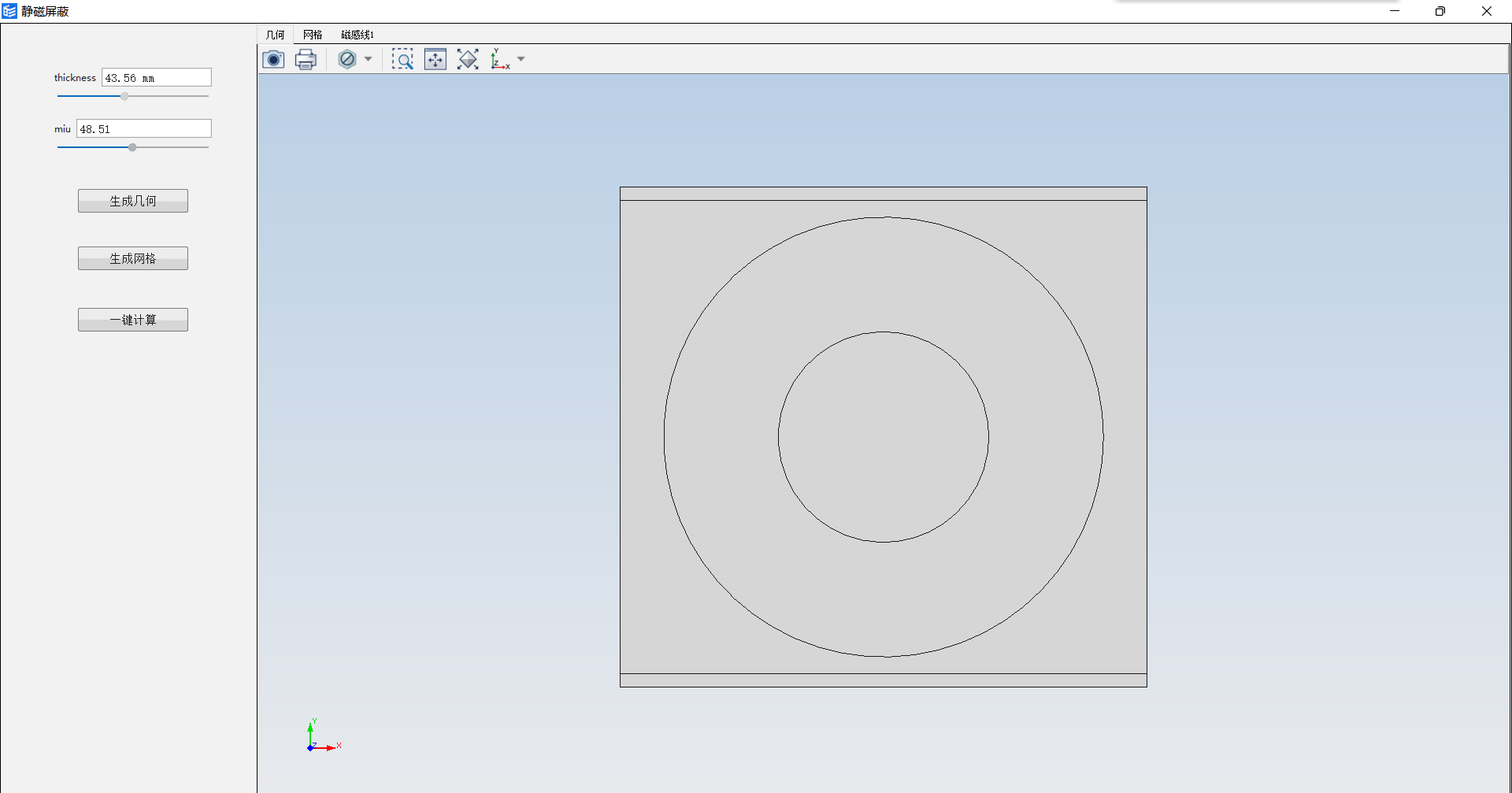The width and height of the screenshot is (1512, 793).
Task: Click the zoom extents icon
Action: pyautogui.click(x=435, y=59)
